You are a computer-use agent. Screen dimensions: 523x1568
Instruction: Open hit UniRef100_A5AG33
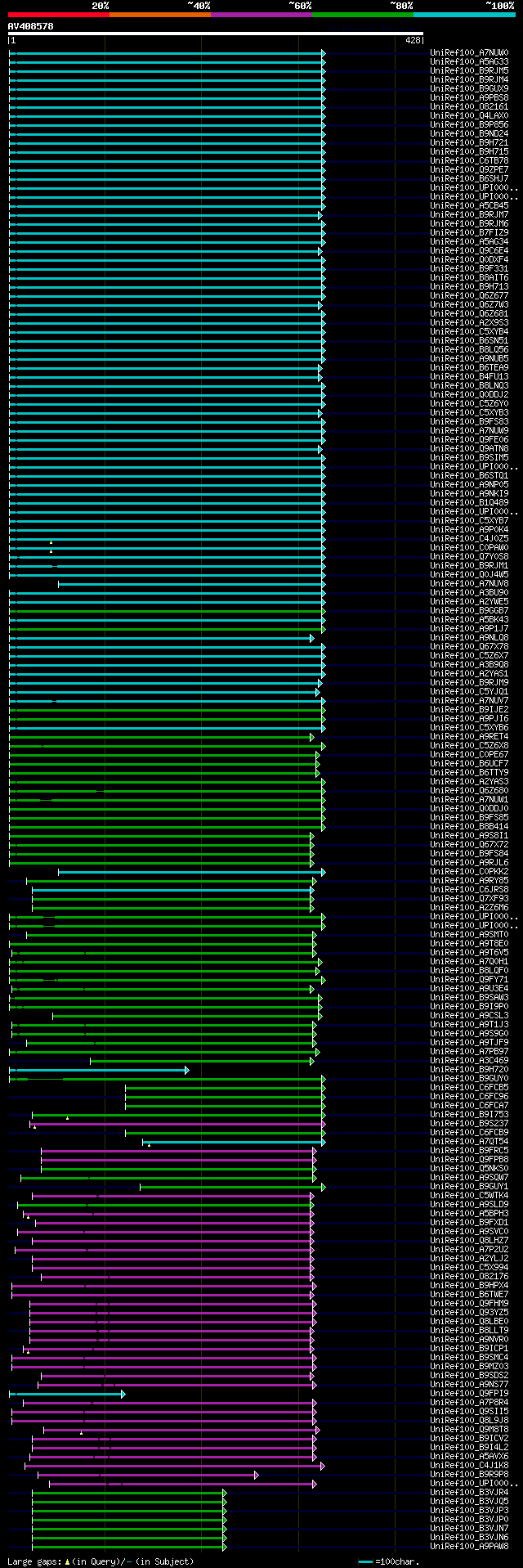point(469,61)
